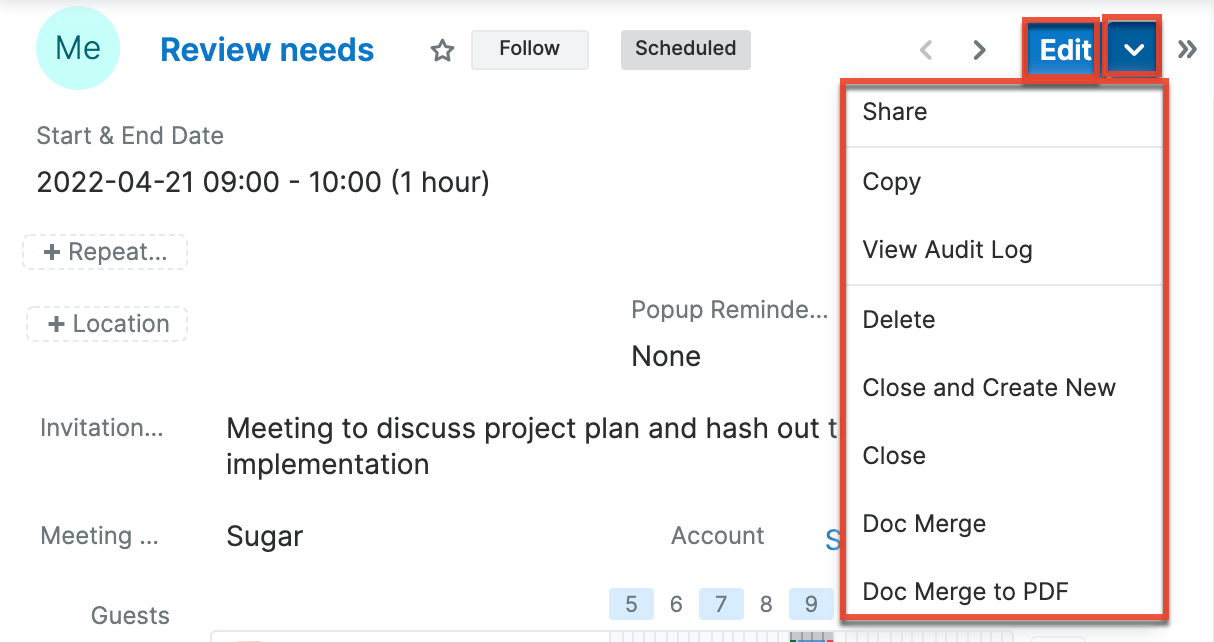
Task: Add a meeting Location
Action: point(106,324)
